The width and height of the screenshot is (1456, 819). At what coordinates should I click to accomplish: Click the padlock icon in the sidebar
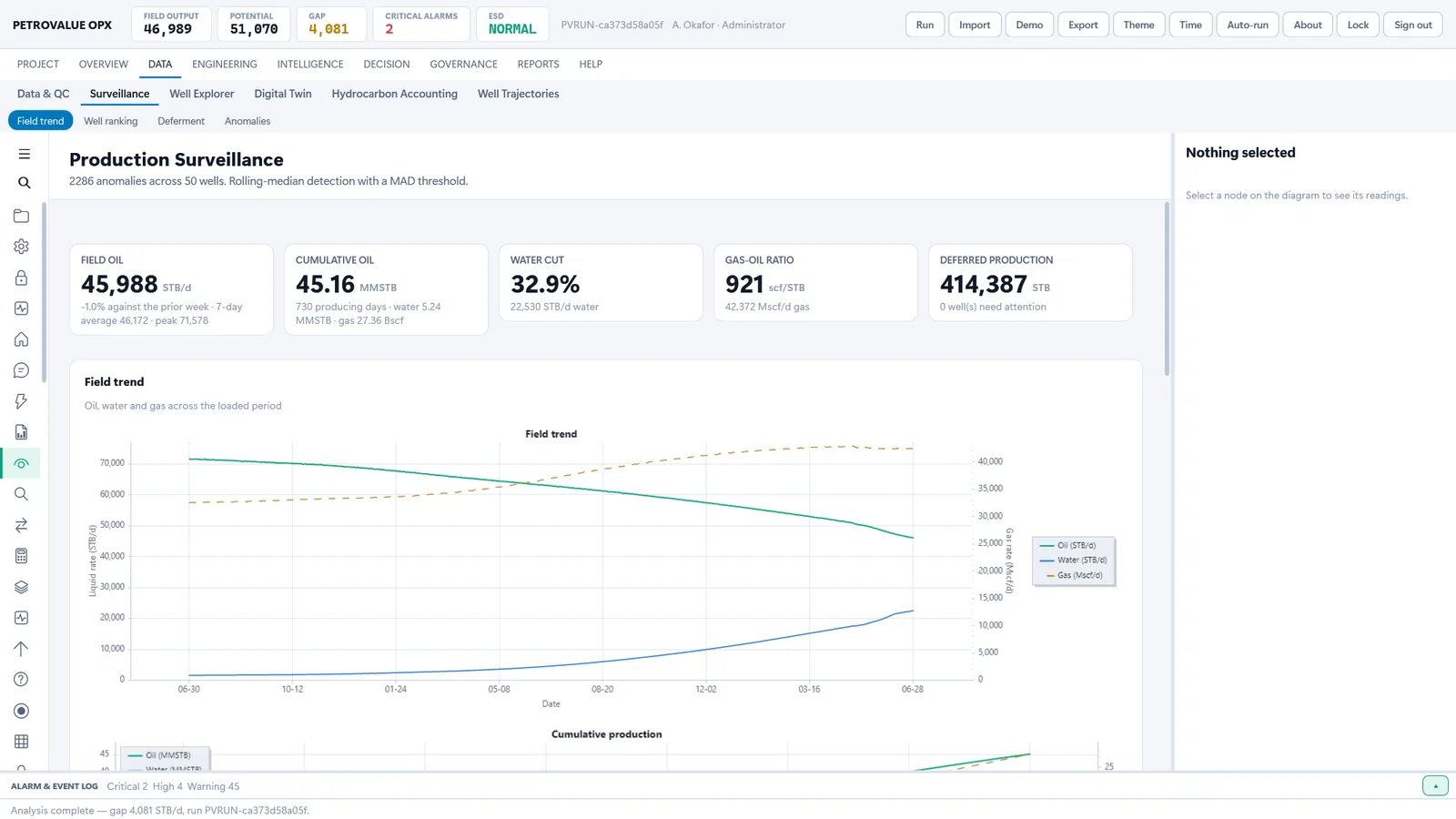[21, 278]
